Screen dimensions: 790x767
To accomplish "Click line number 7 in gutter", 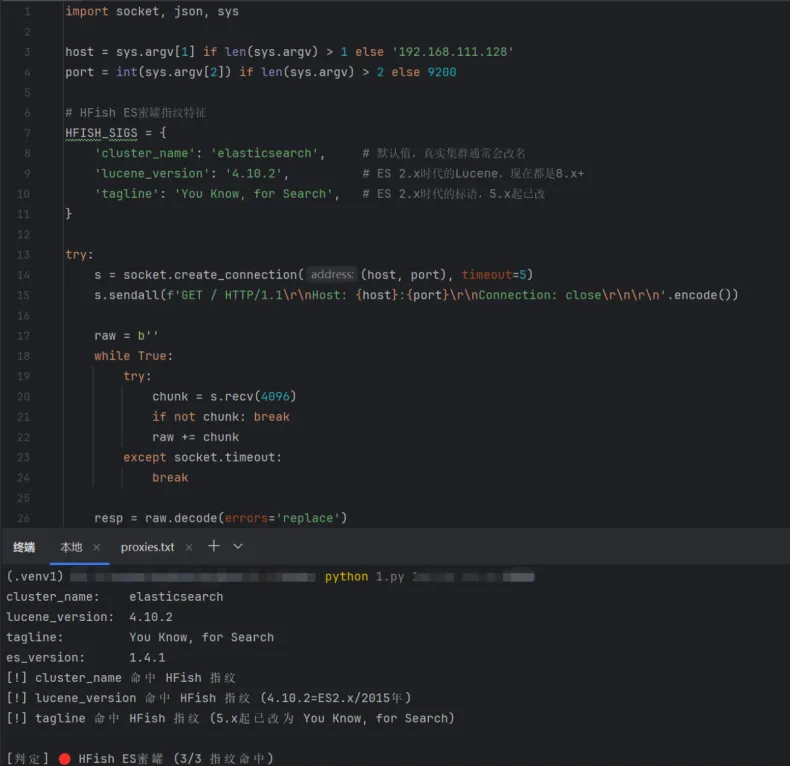I will [x=27, y=133].
